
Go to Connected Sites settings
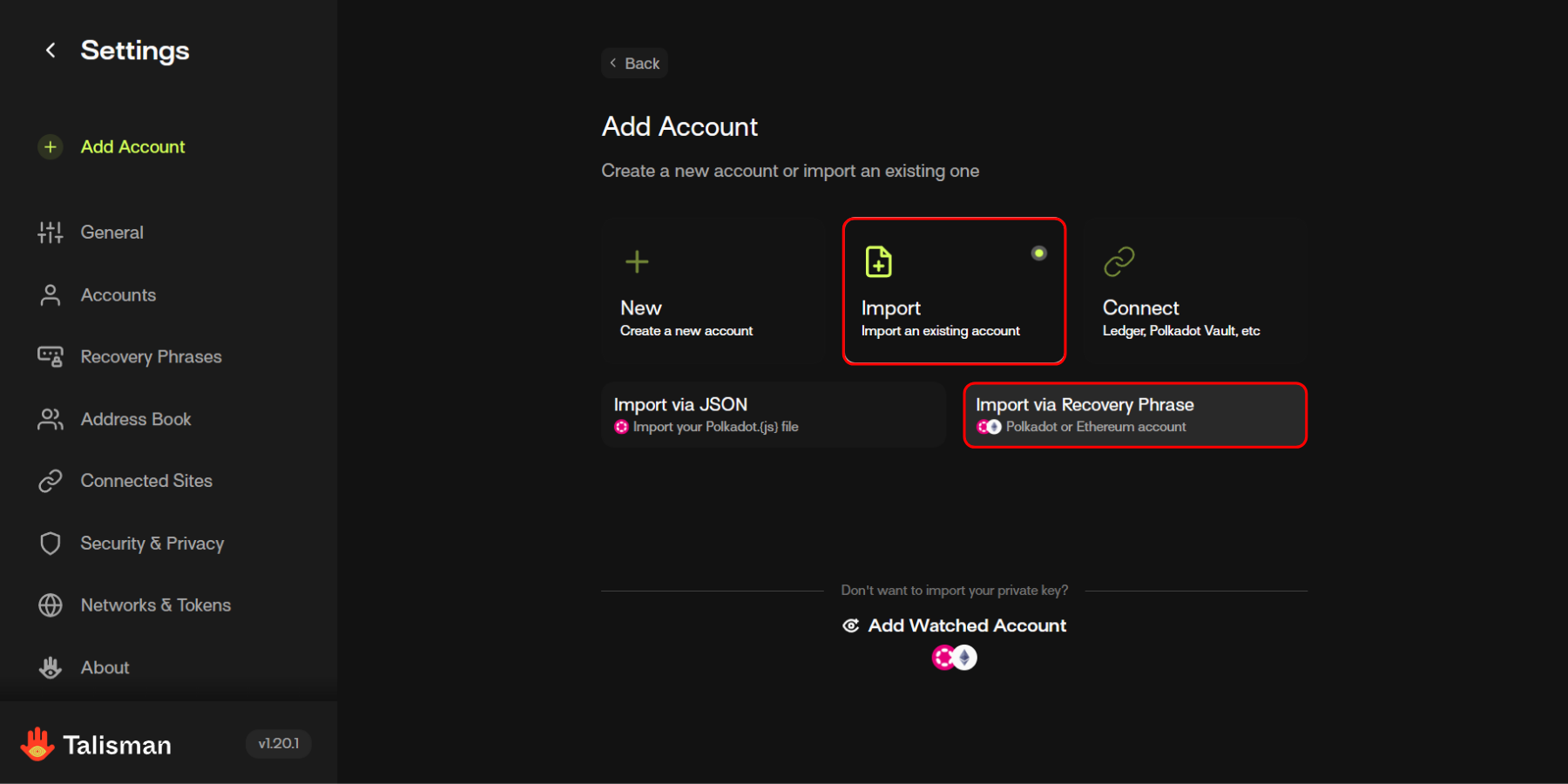(146, 481)
